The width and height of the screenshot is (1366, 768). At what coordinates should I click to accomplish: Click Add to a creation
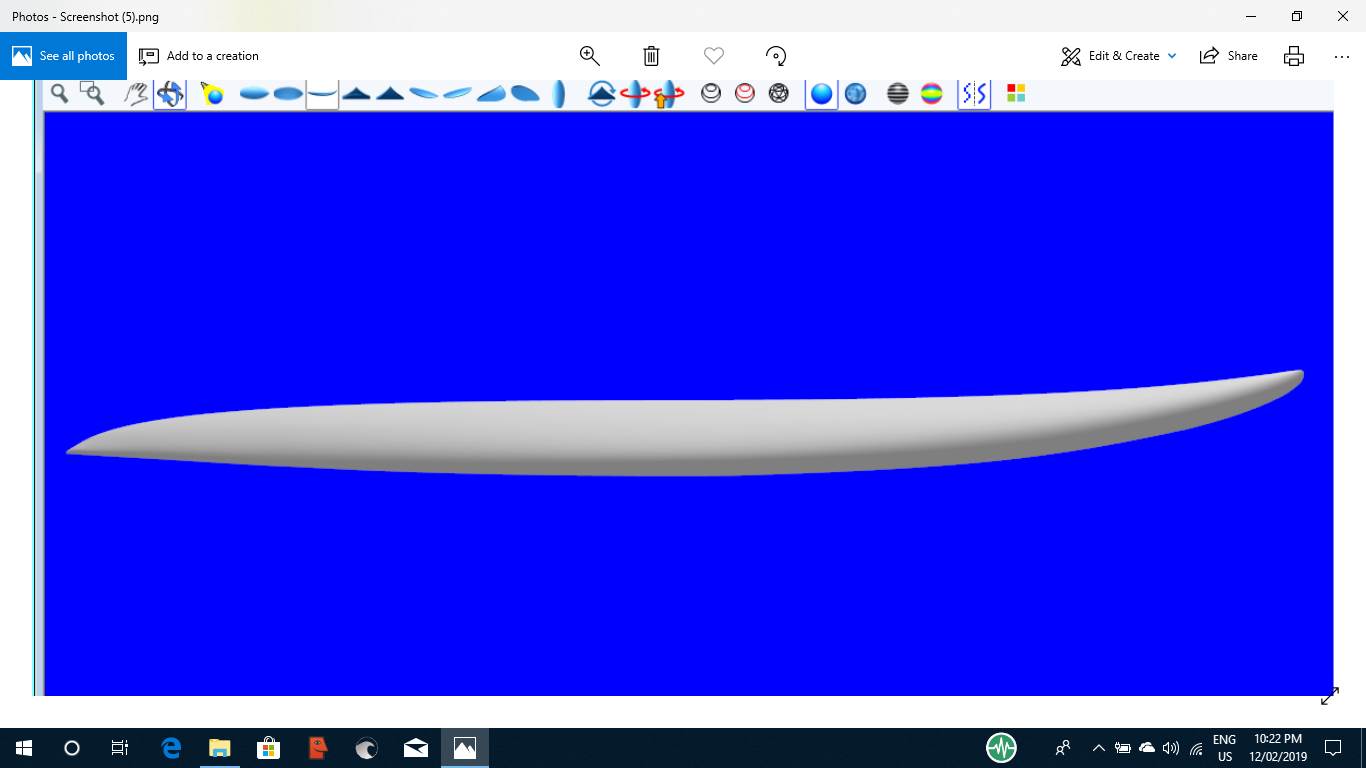pos(199,56)
